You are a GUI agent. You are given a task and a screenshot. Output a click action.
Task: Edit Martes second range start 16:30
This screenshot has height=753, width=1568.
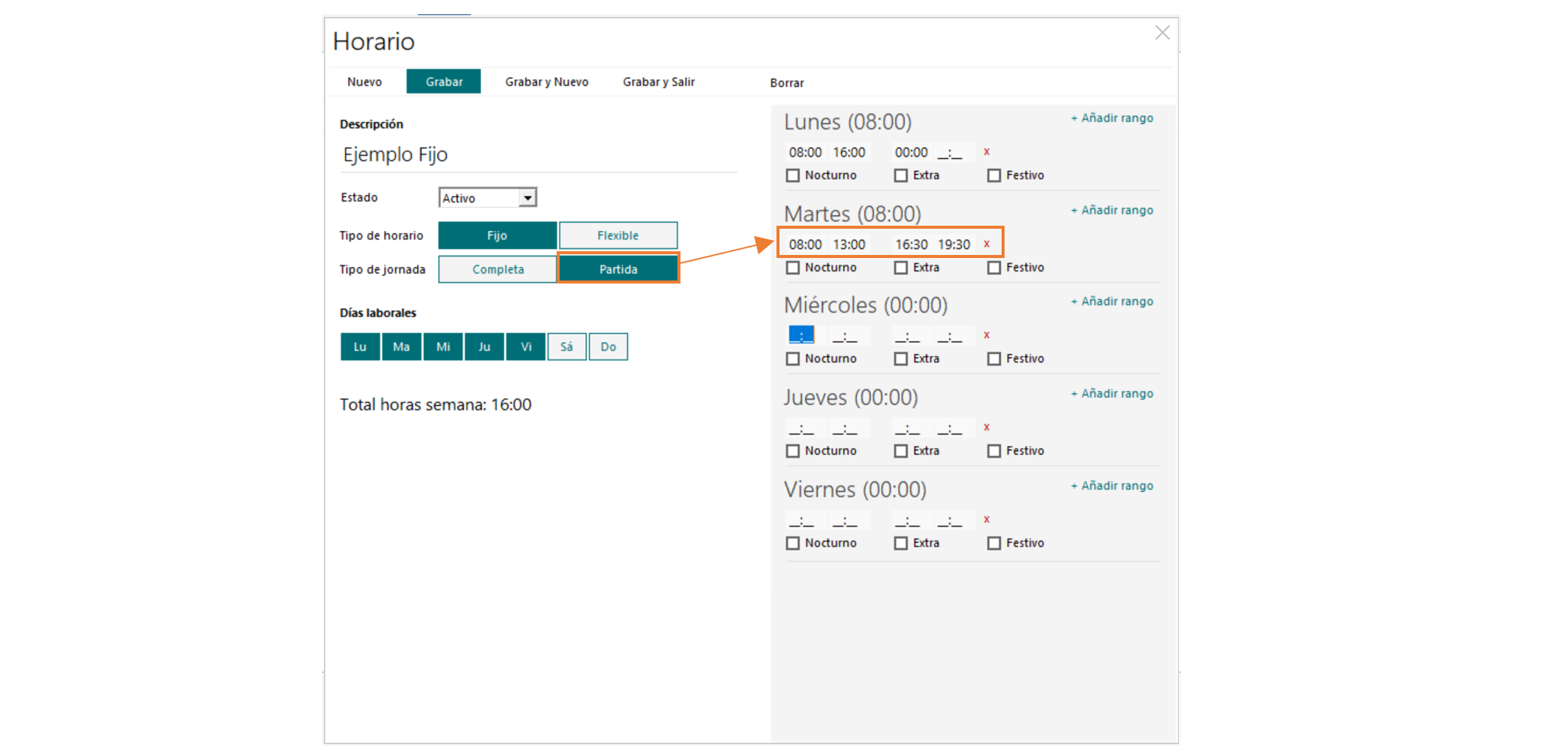912,244
